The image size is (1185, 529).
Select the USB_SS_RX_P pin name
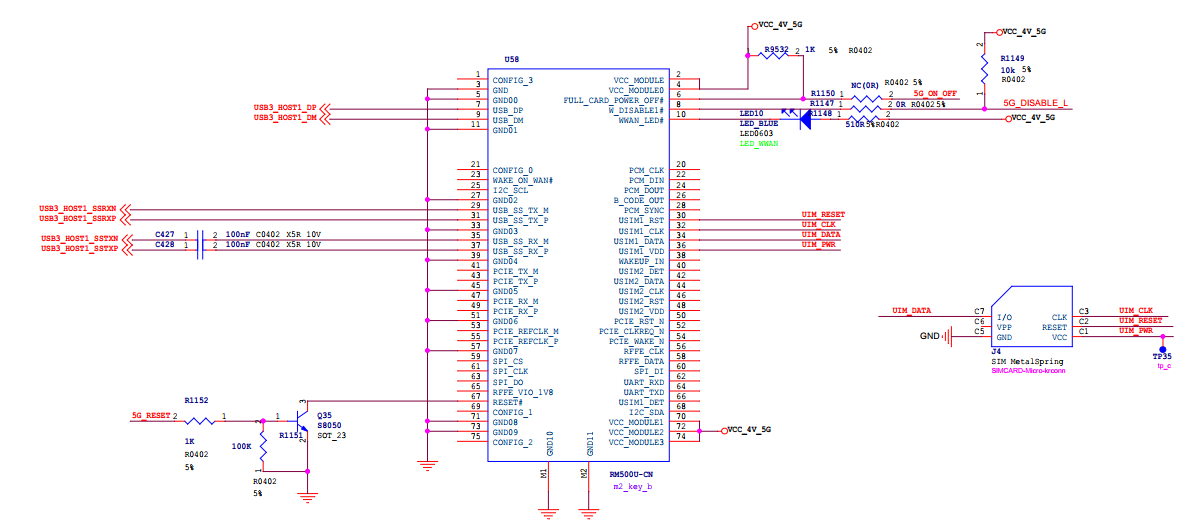coord(520,250)
